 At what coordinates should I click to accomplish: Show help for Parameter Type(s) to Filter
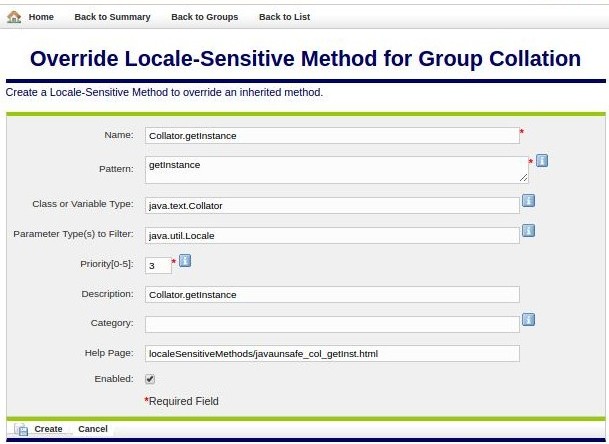coord(528,231)
